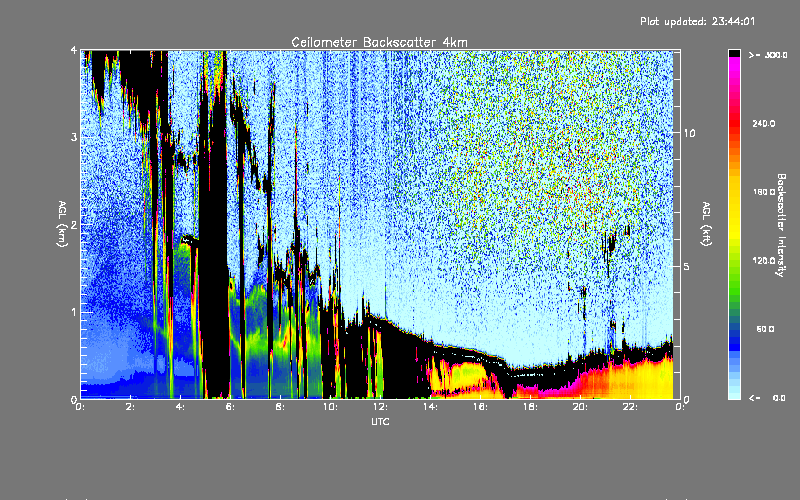
Task: Click the black top segment of colorbar
Action: click(734, 53)
